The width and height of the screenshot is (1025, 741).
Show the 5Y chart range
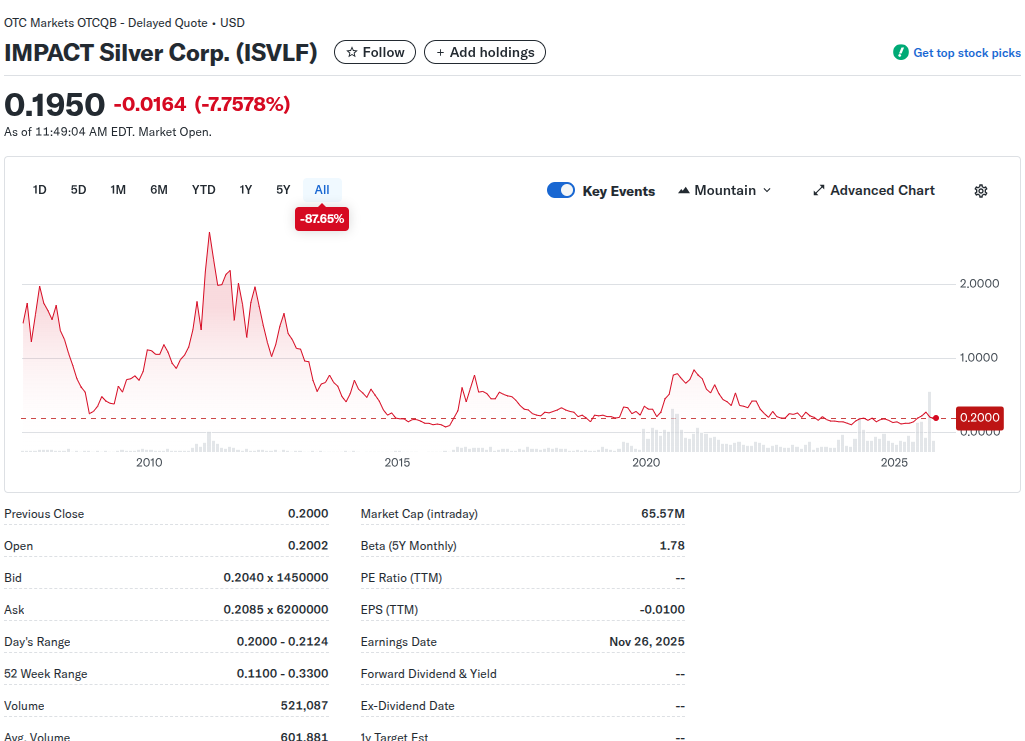click(283, 190)
